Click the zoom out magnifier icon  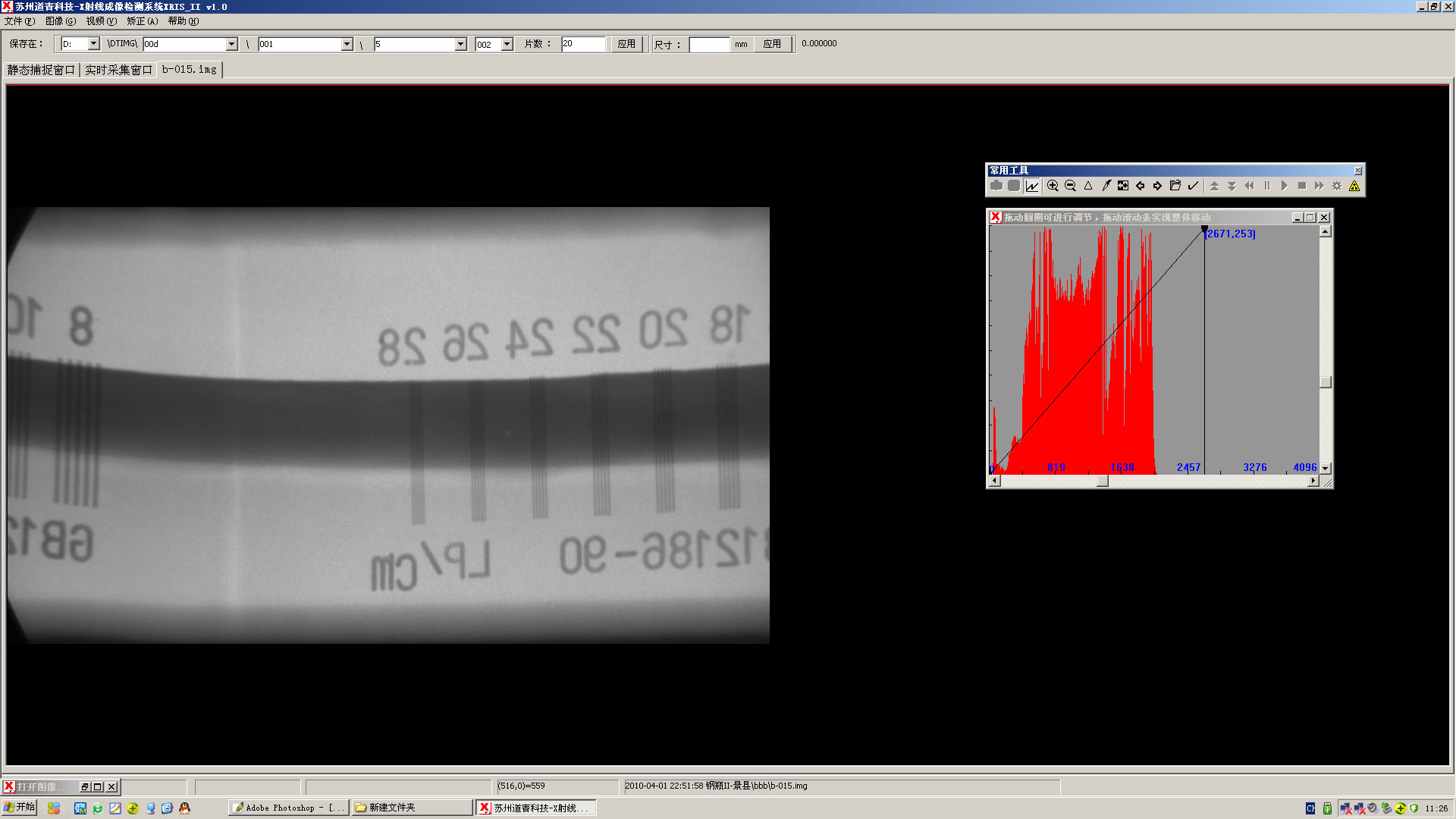click(x=1070, y=186)
